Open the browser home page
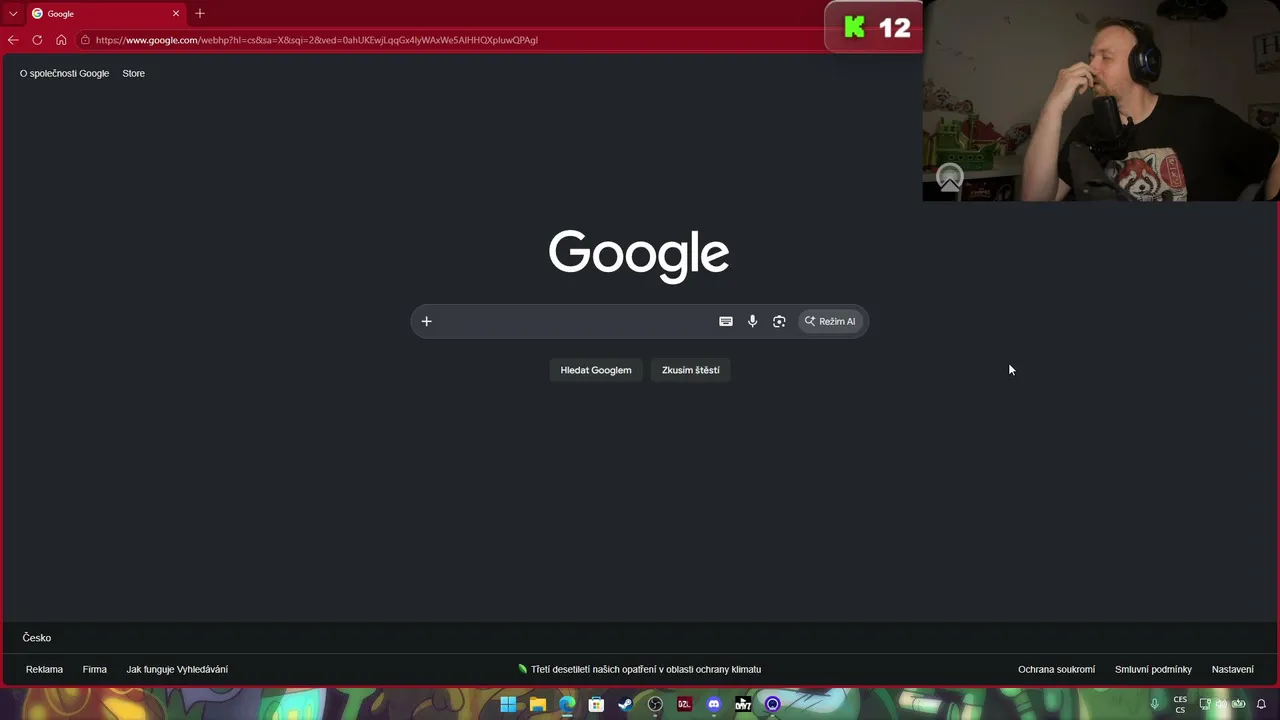1280x720 pixels. [x=61, y=40]
